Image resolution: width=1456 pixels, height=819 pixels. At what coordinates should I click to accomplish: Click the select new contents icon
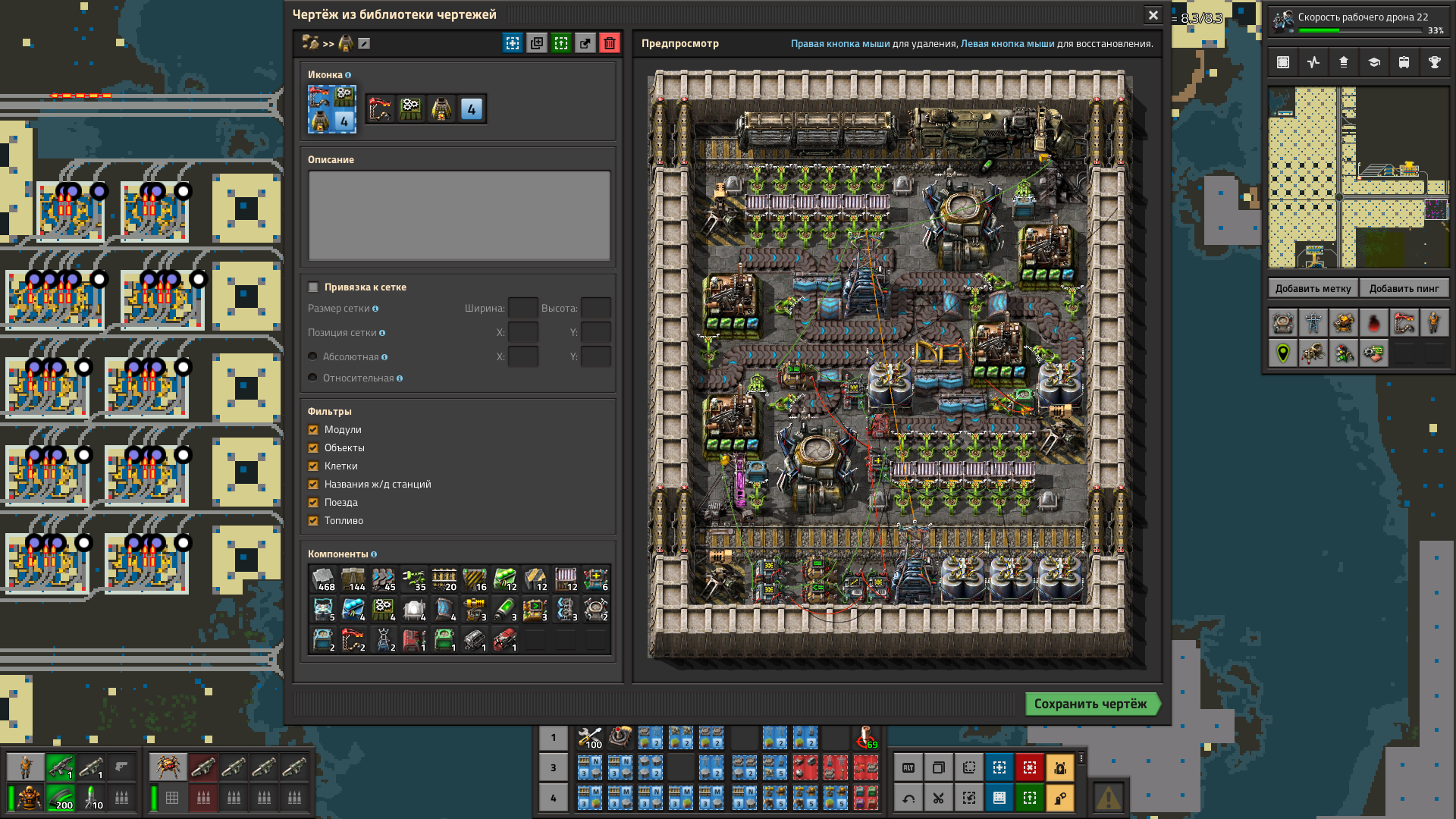click(x=513, y=43)
